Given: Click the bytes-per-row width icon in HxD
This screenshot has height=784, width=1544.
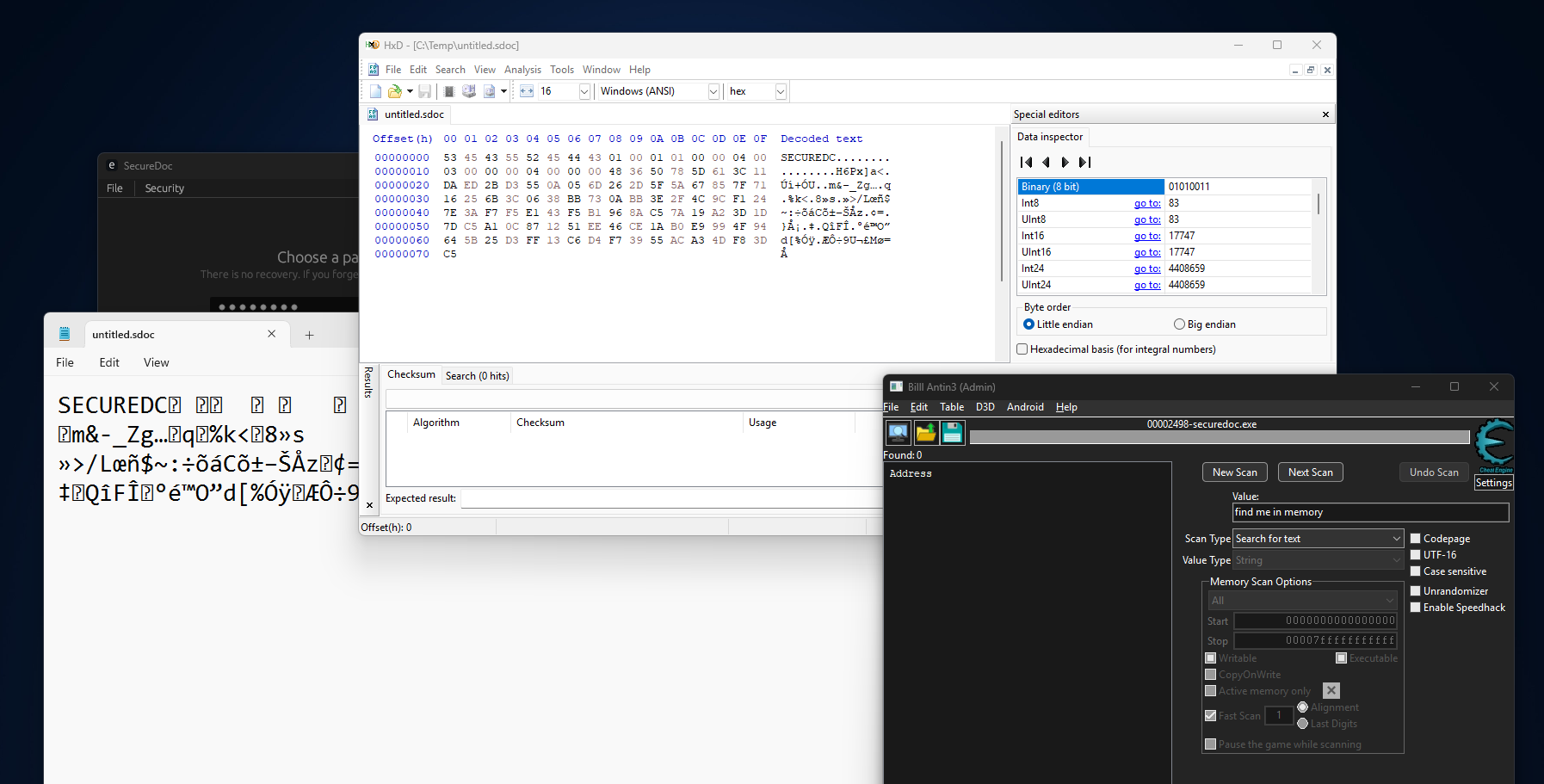Looking at the screenshot, I should 527,91.
